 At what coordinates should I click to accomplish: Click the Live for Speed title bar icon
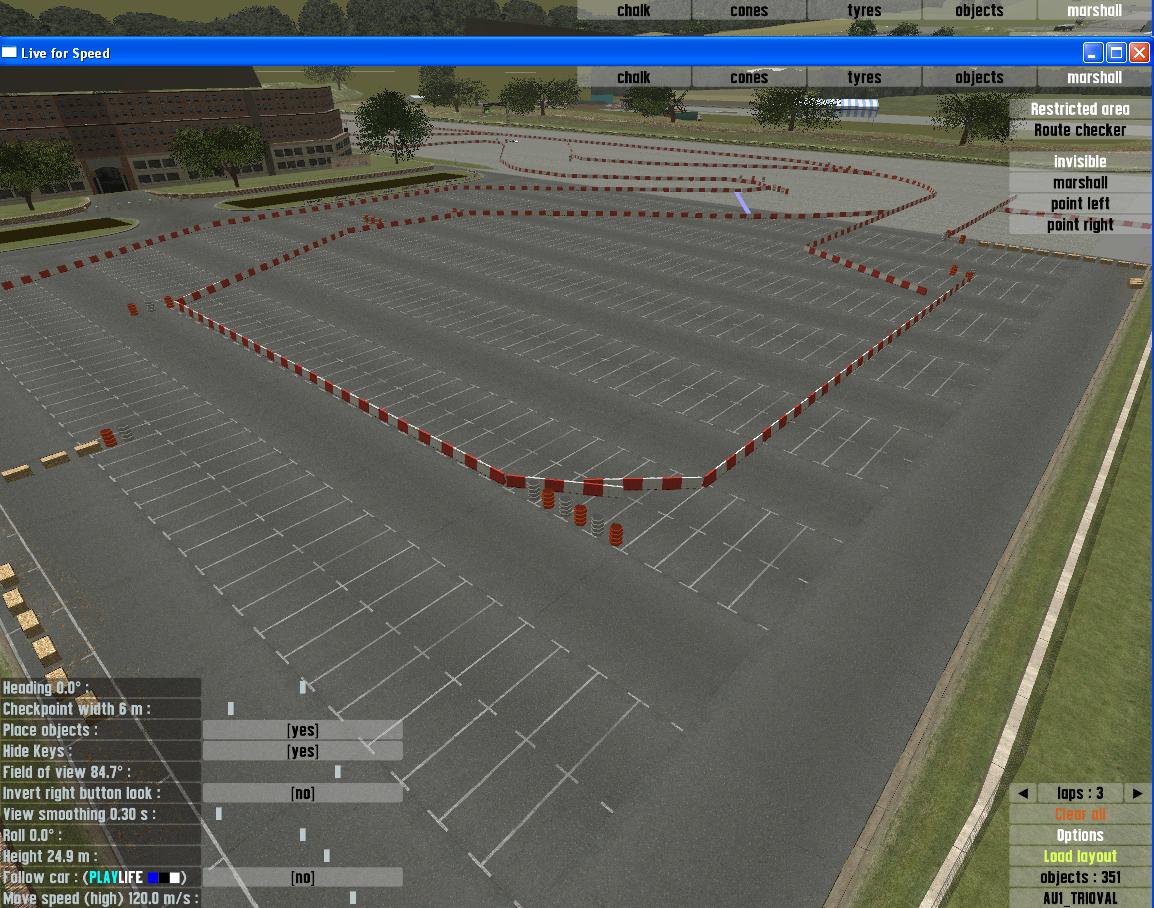pyautogui.click(x=10, y=52)
